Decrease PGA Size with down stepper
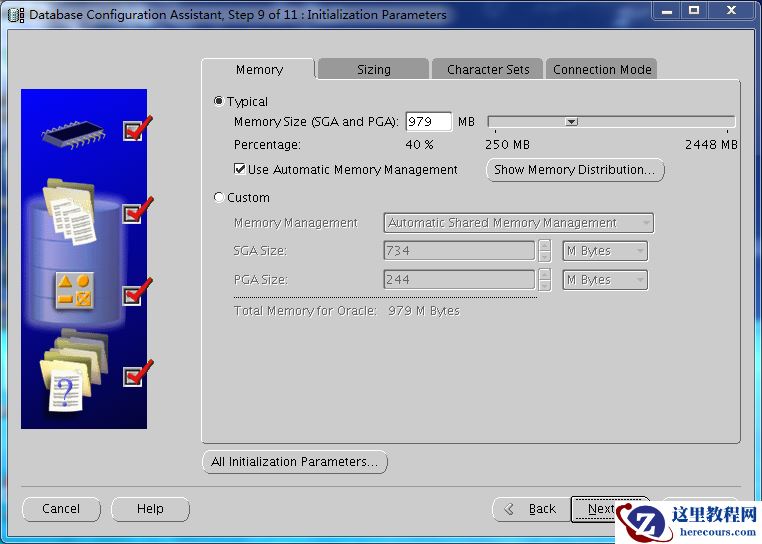 click(545, 285)
